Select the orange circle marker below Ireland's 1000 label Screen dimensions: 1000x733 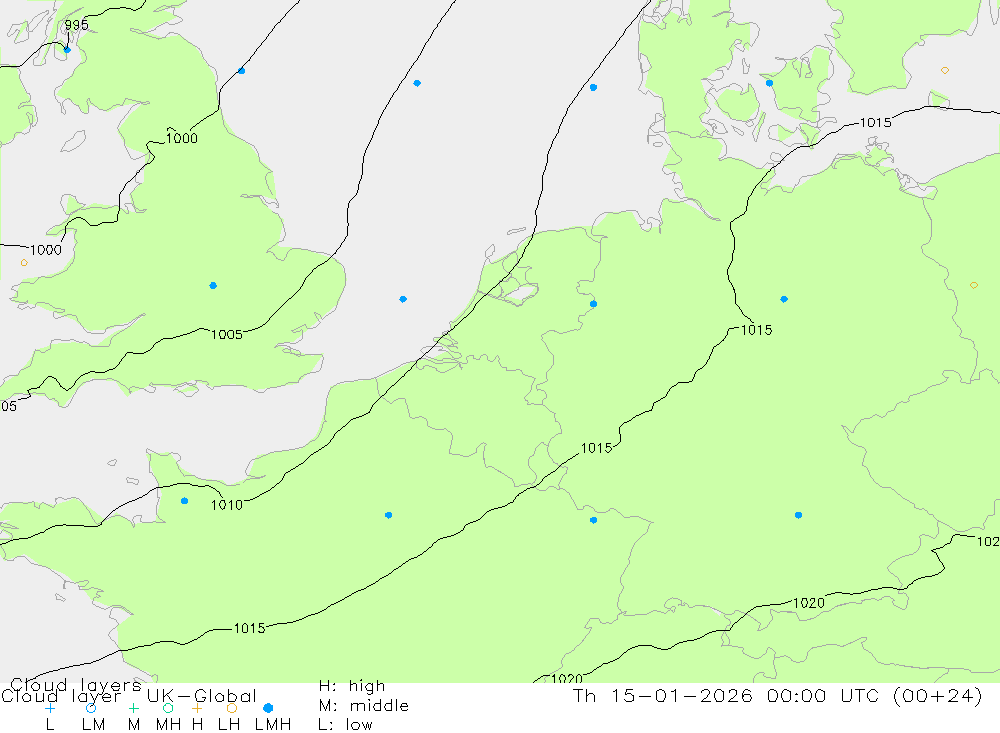click(x=24, y=263)
